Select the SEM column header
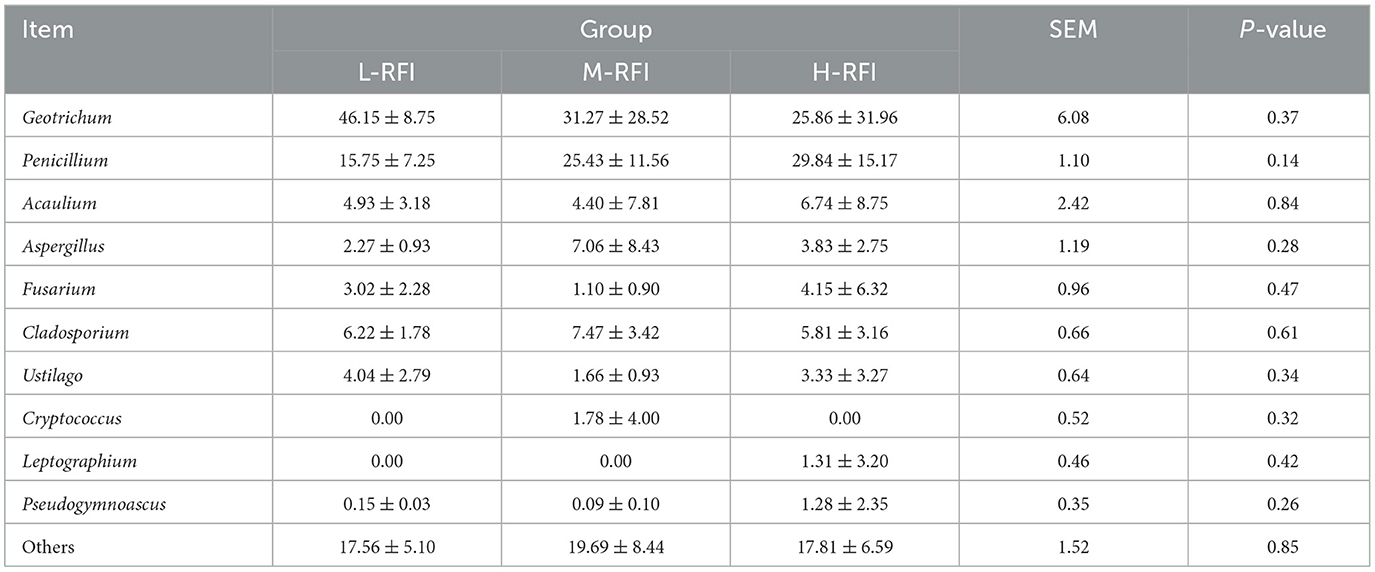Viewport: 1375px width, 572px height. coord(1074,30)
